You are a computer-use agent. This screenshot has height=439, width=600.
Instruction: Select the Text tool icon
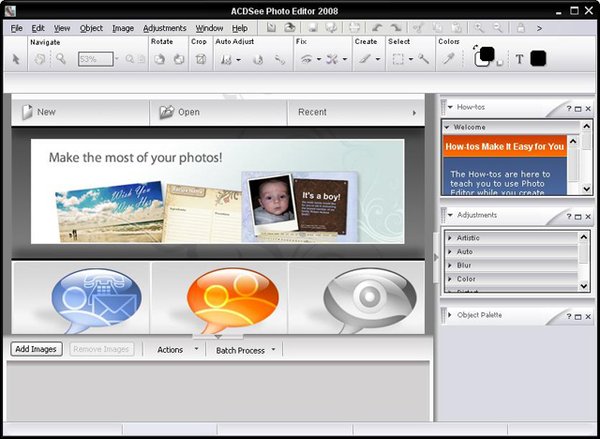519,59
